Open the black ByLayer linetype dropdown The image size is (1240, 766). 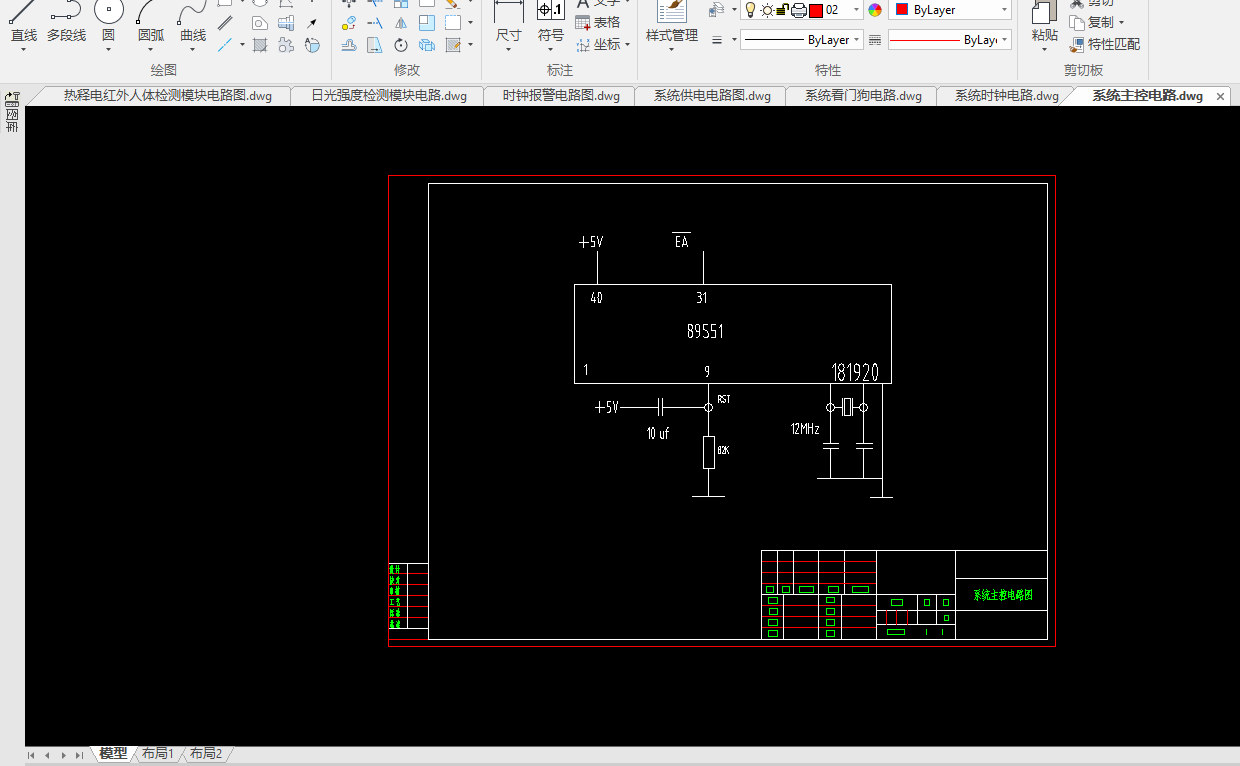tap(857, 40)
